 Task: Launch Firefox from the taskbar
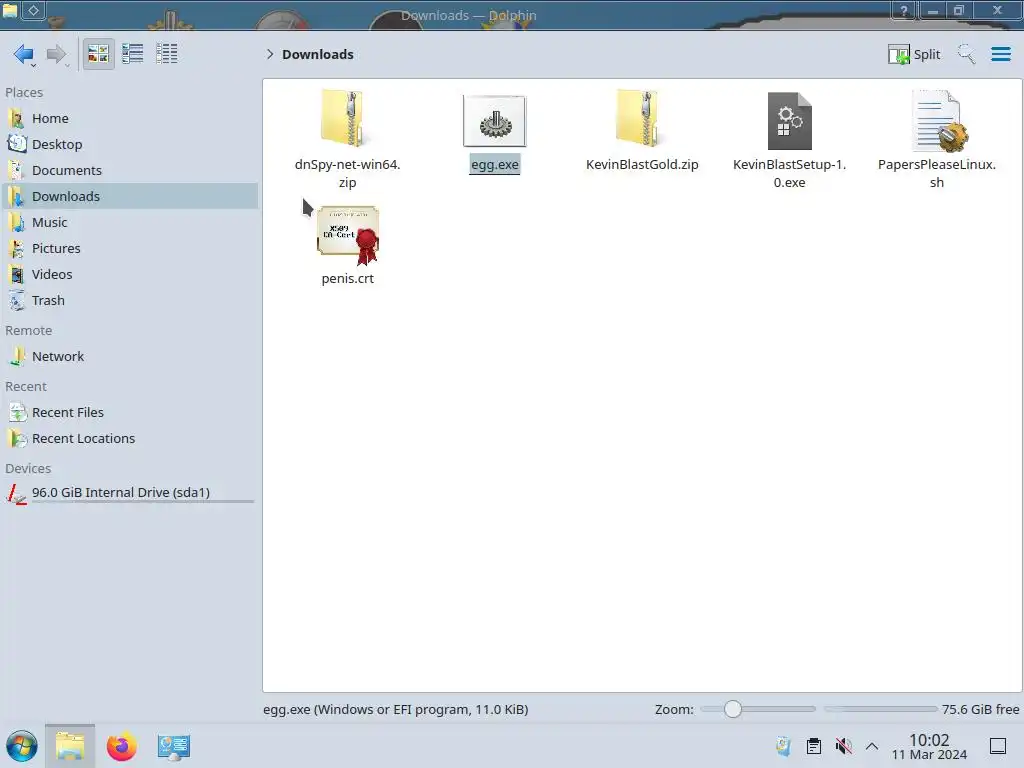121,746
